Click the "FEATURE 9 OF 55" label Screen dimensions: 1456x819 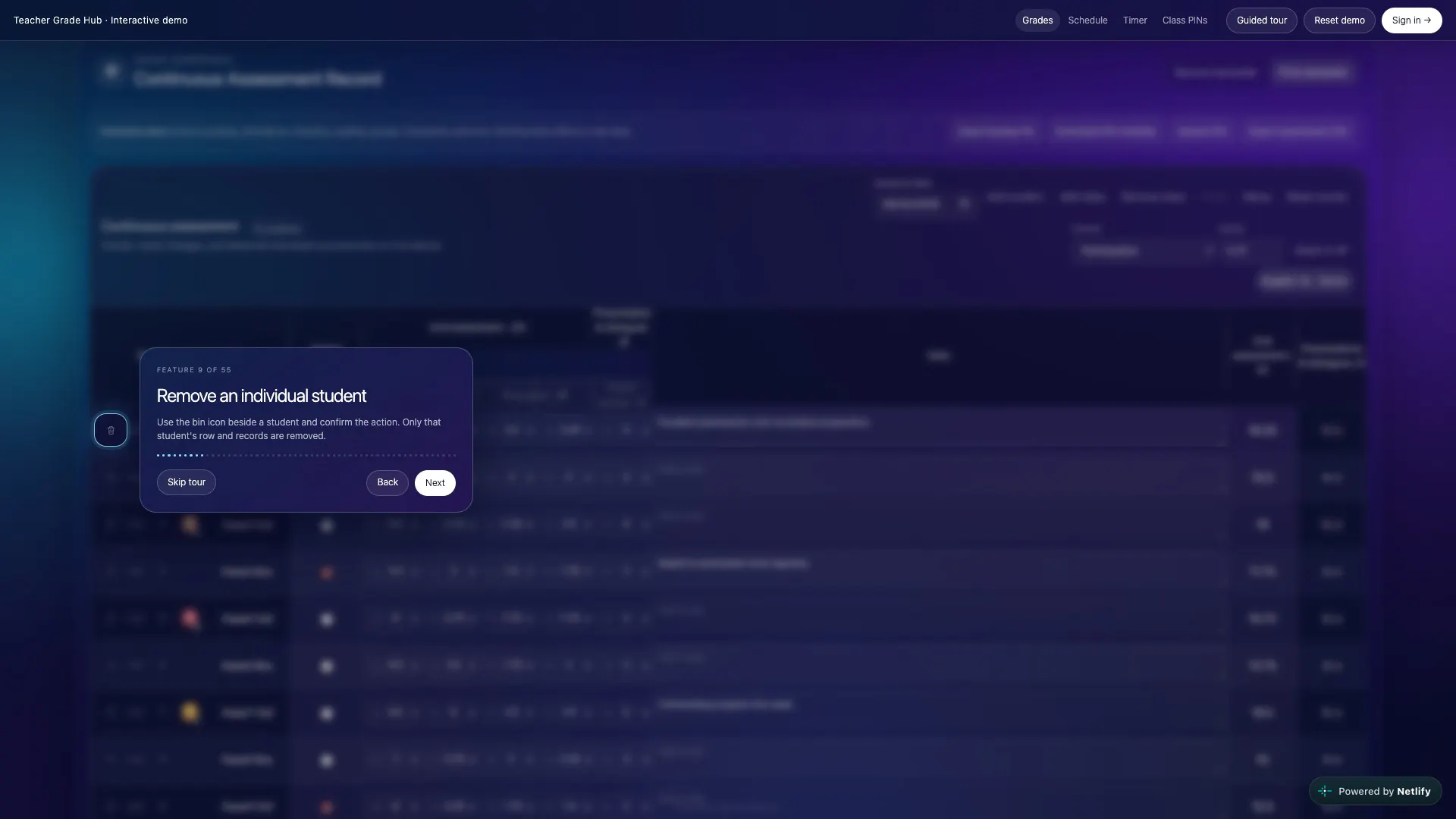pos(194,370)
